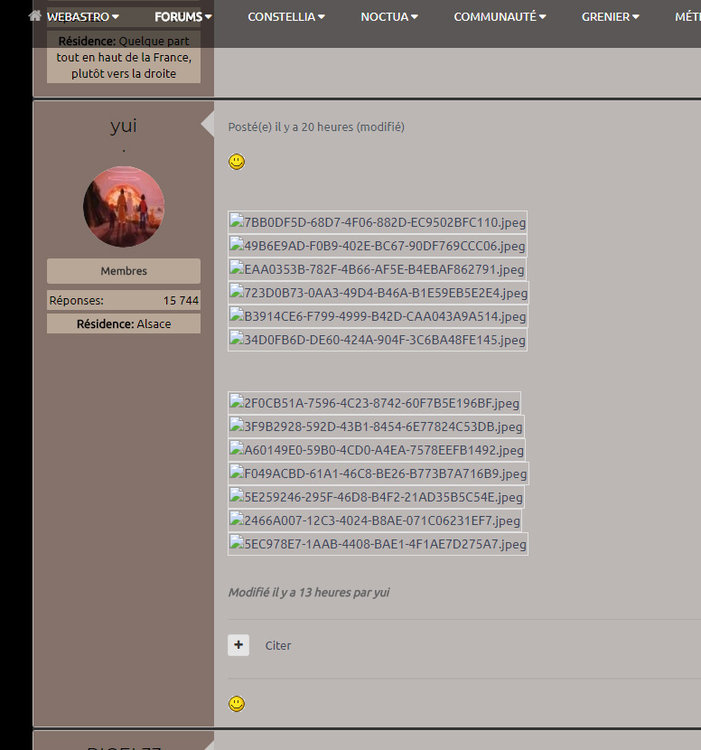Click 'Résidence: Alsace' text
Screen dimensions: 701x750
(x=124, y=324)
